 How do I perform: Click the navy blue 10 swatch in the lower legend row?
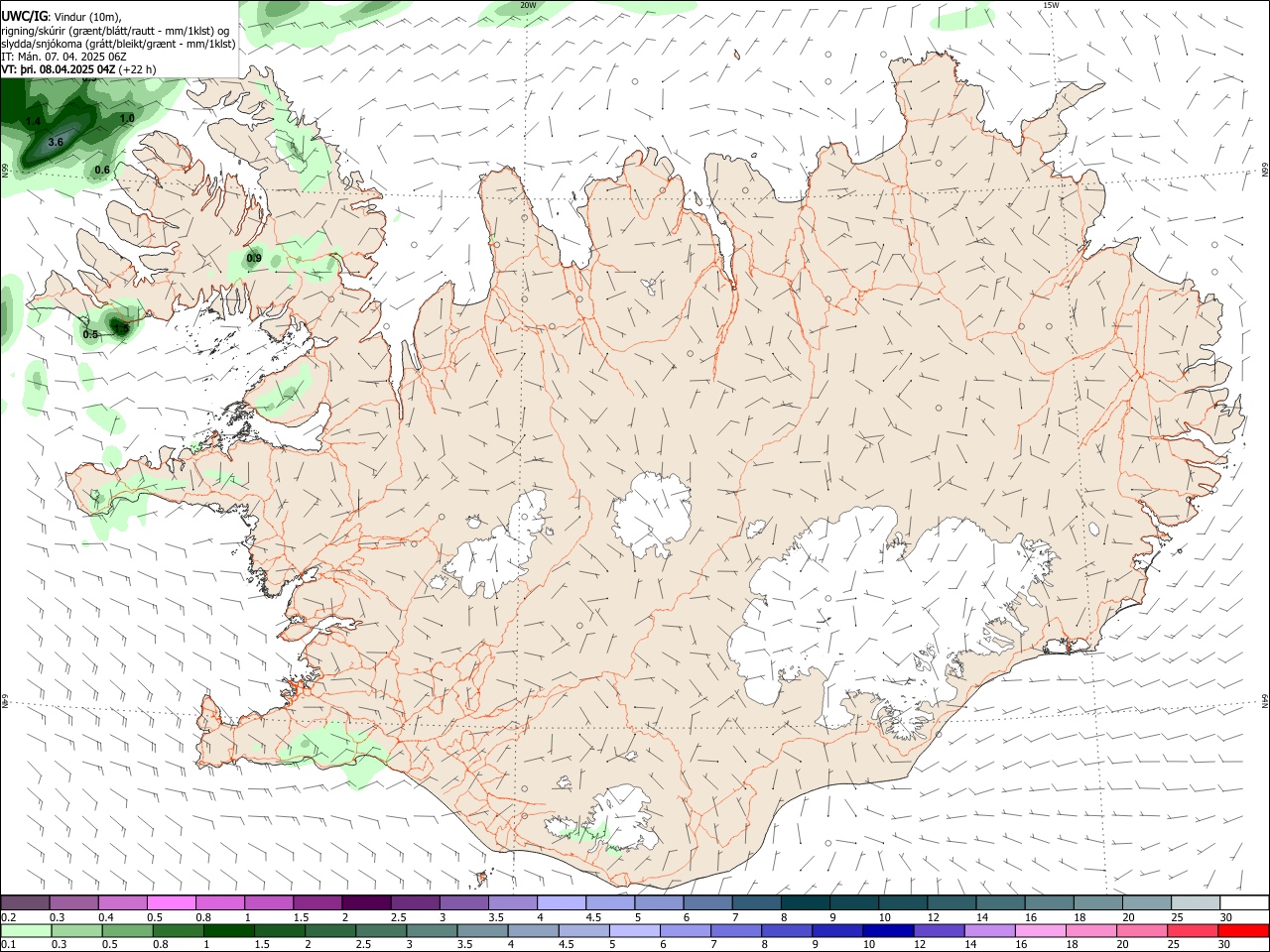point(888,931)
